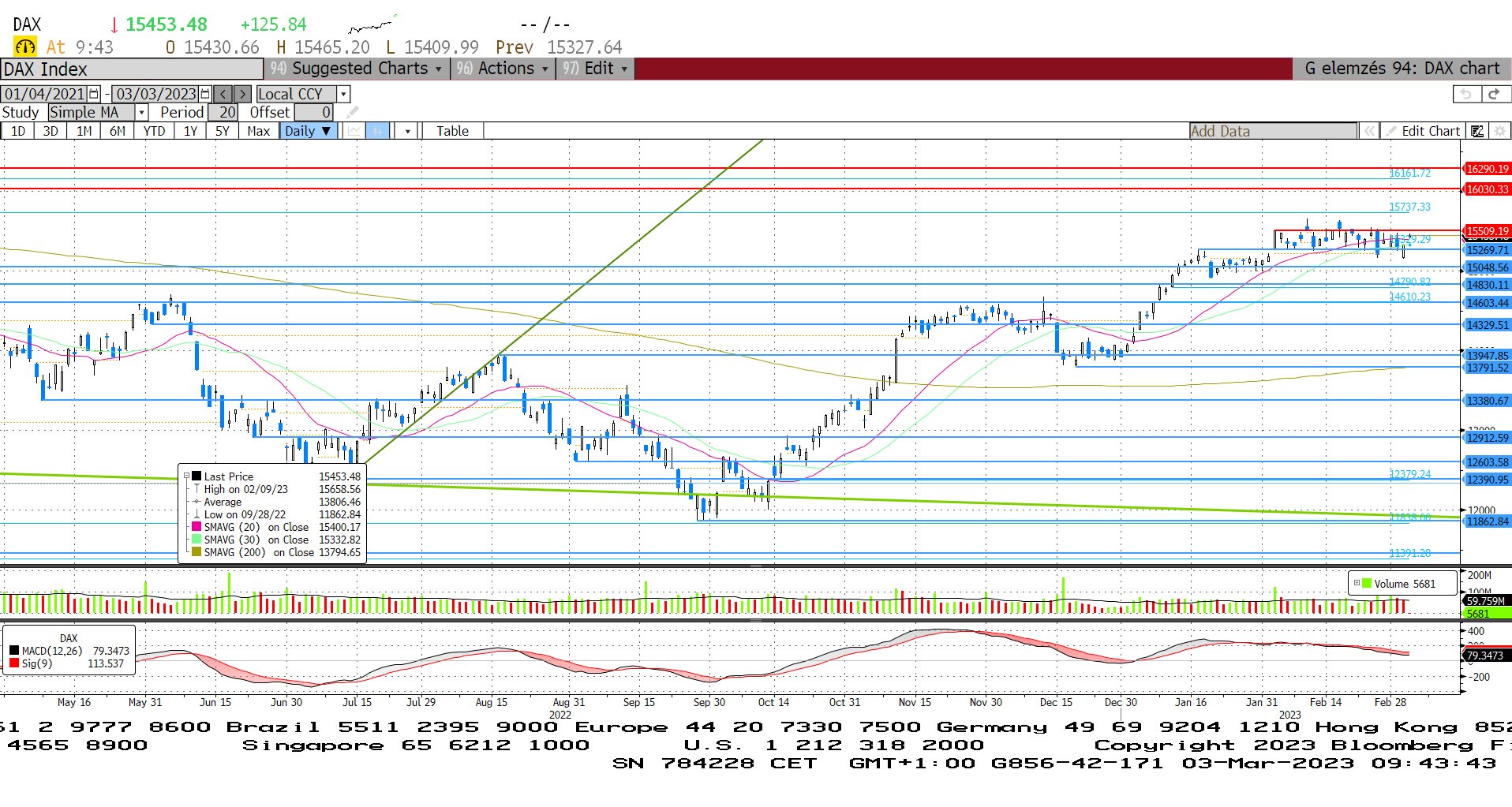The width and height of the screenshot is (1512, 807).
Task: Step date range forward with right arrow
Action: tap(243, 94)
